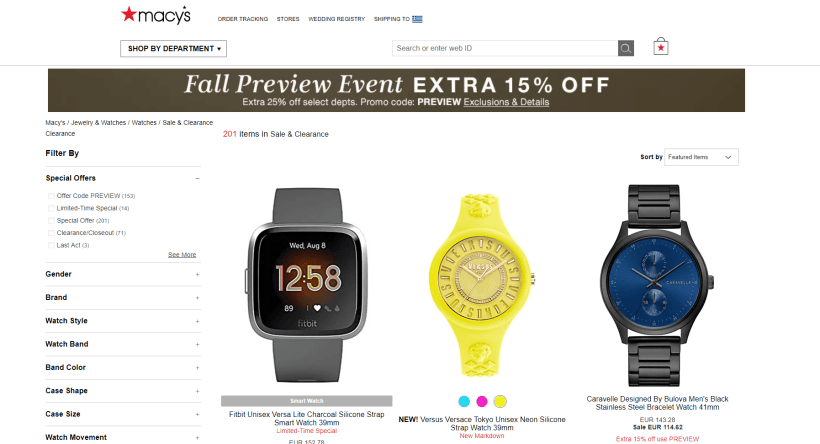
Task: Click the search or web ID field
Action: pos(505,49)
